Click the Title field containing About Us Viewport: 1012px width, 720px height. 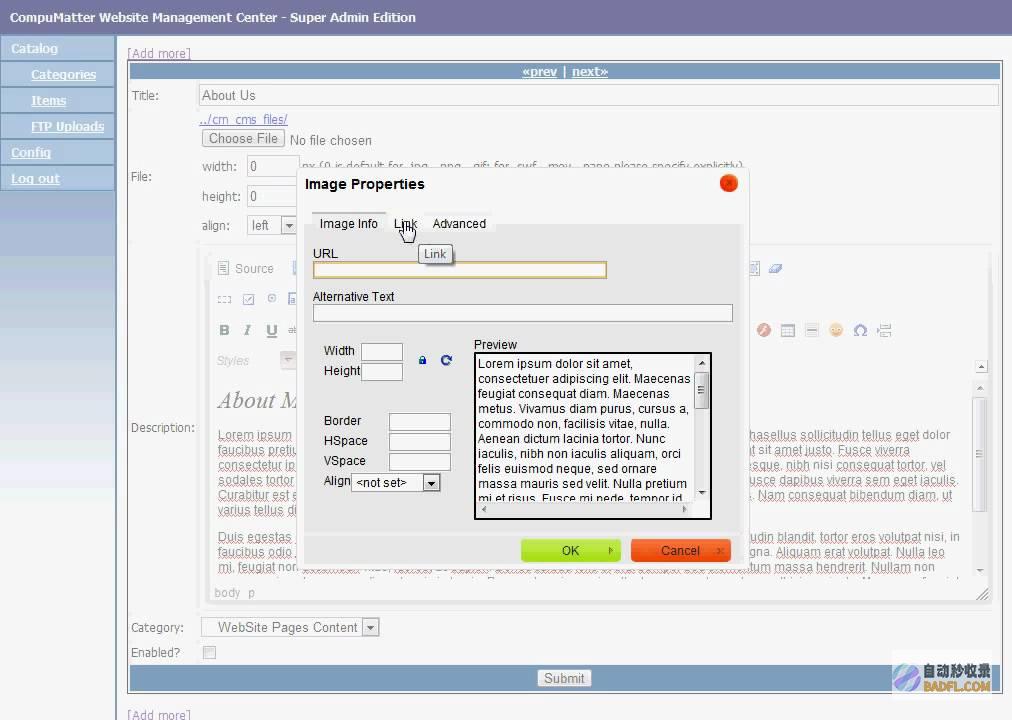598,95
